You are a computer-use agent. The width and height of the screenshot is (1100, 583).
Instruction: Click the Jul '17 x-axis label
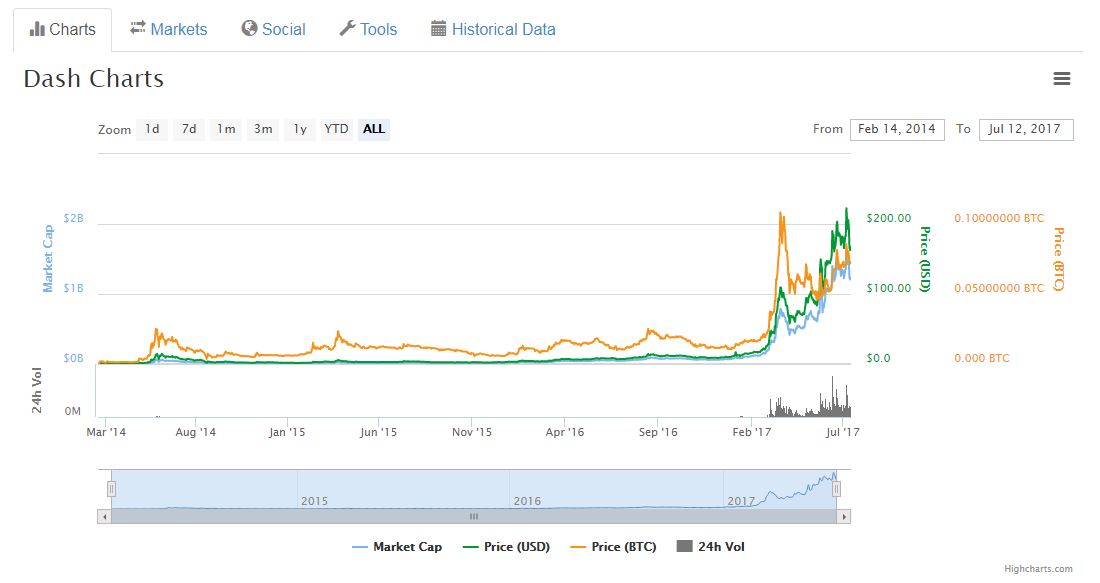click(x=843, y=432)
